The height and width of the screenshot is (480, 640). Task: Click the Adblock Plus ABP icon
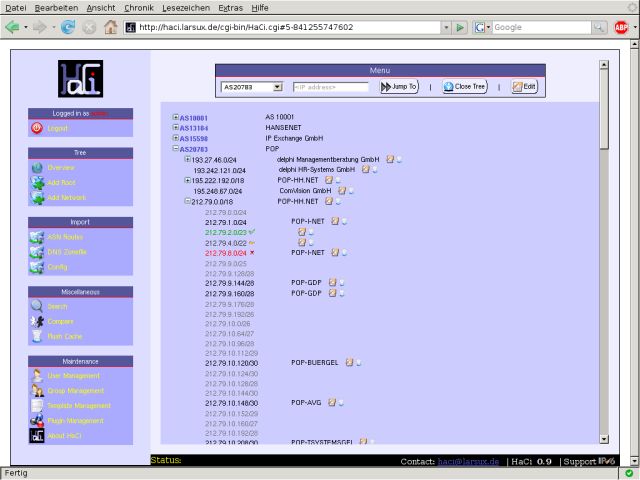(621, 27)
